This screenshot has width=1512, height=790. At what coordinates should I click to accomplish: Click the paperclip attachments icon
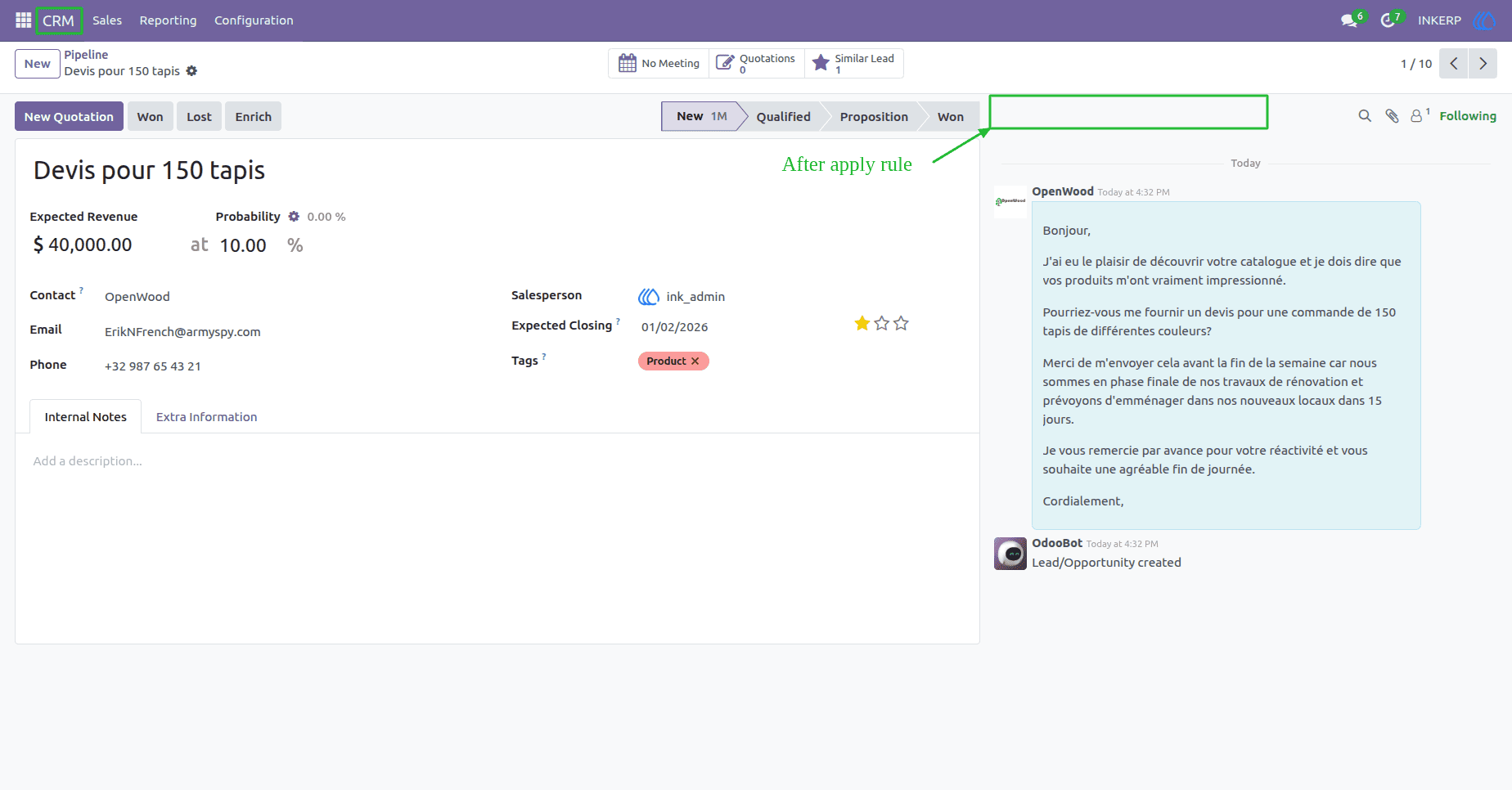tap(1392, 116)
